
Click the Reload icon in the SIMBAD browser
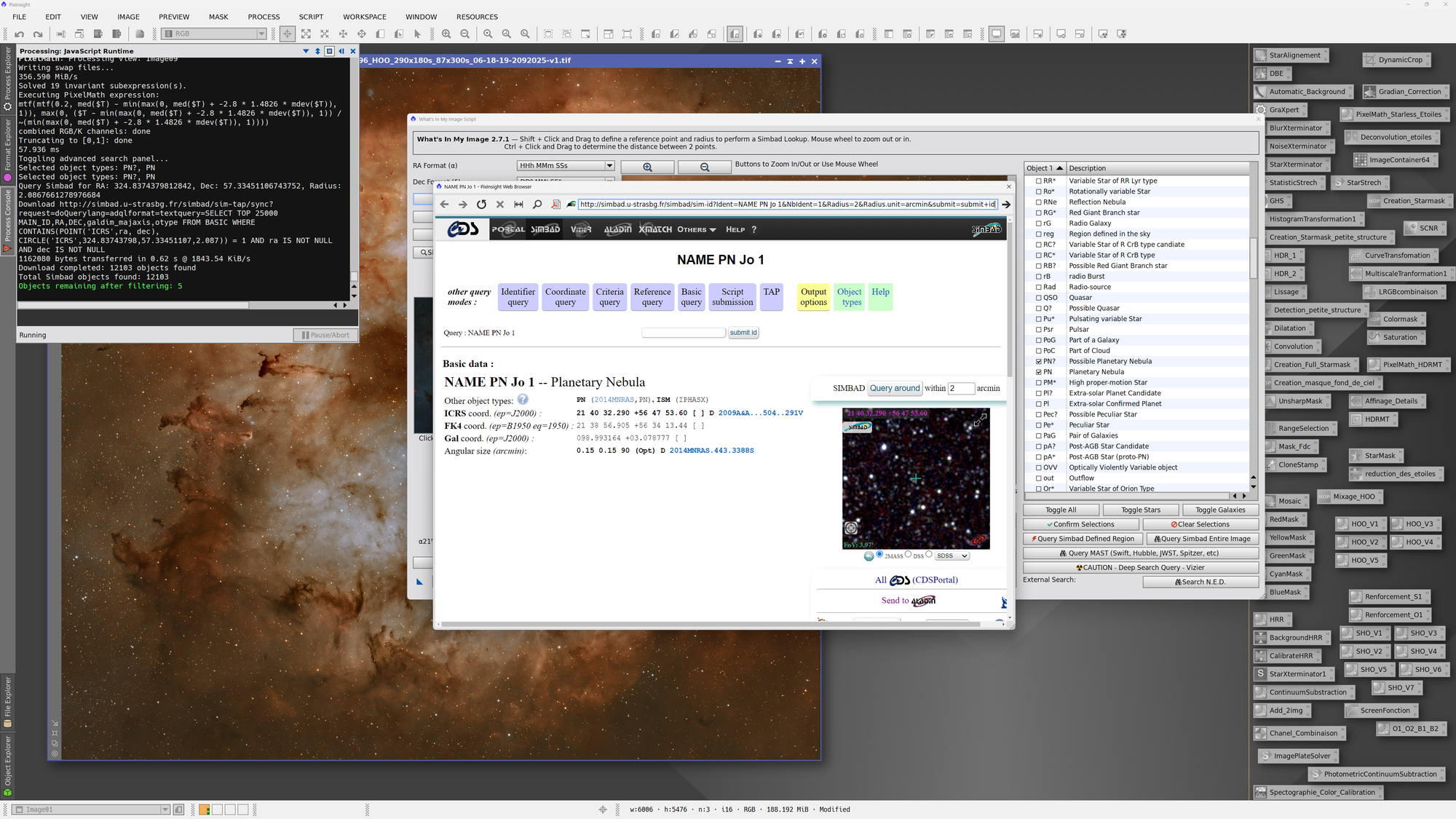[x=481, y=205]
